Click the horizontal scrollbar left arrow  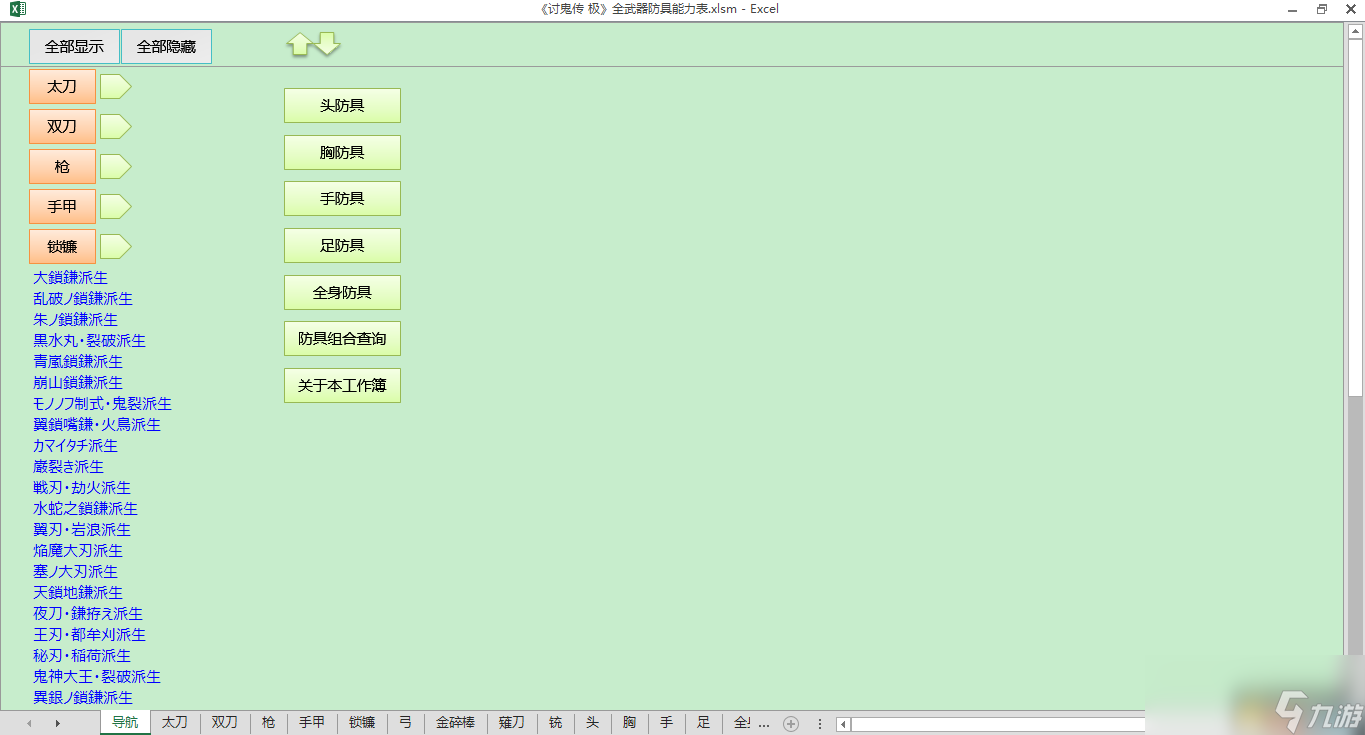point(844,724)
